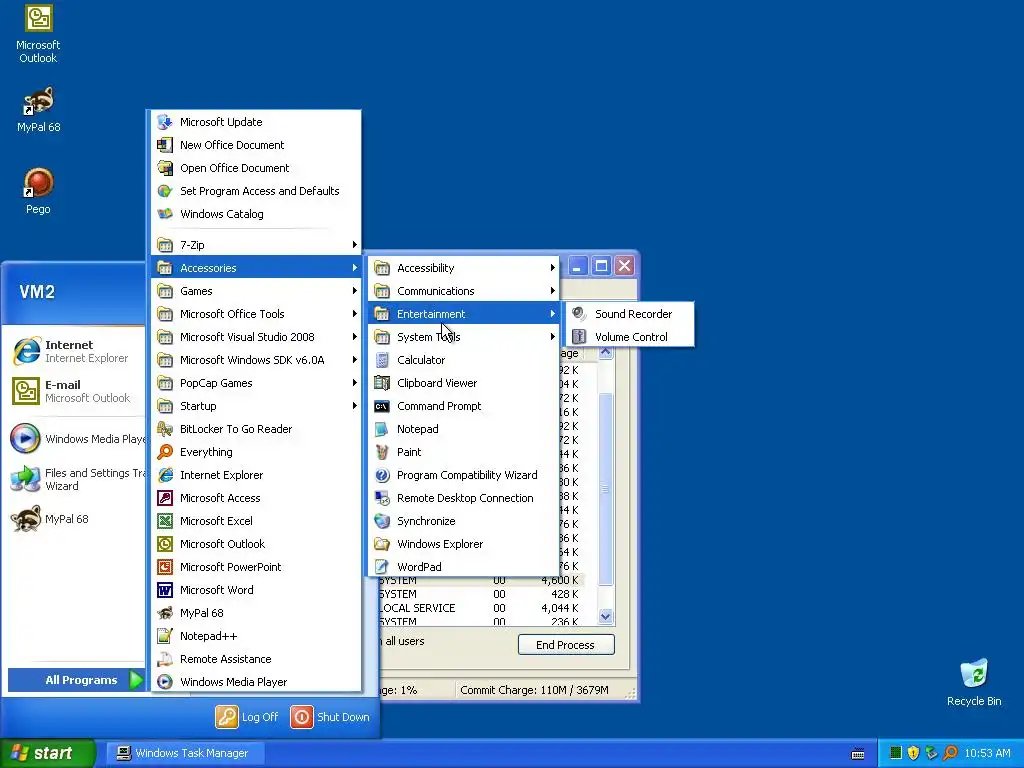Screen dimensions: 1024x768
Task: Select Windows Task Manager taskbar button
Action: pos(185,753)
